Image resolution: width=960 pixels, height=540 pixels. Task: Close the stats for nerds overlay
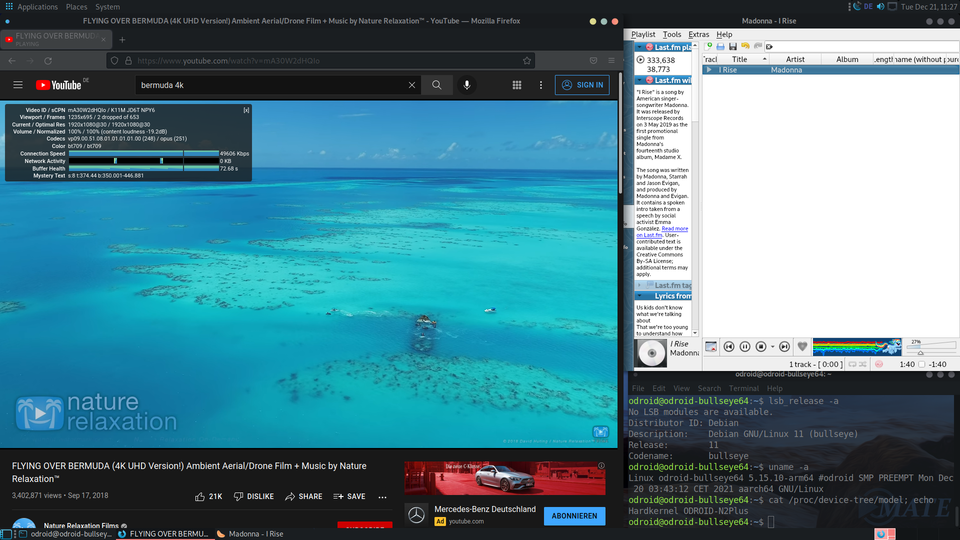click(x=246, y=110)
